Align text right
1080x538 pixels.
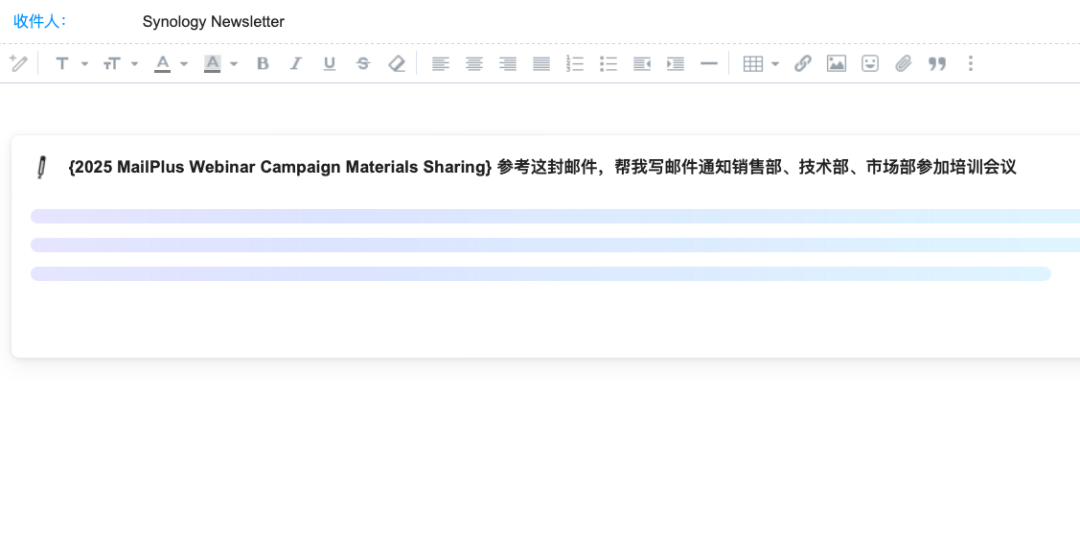[x=508, y=63]
